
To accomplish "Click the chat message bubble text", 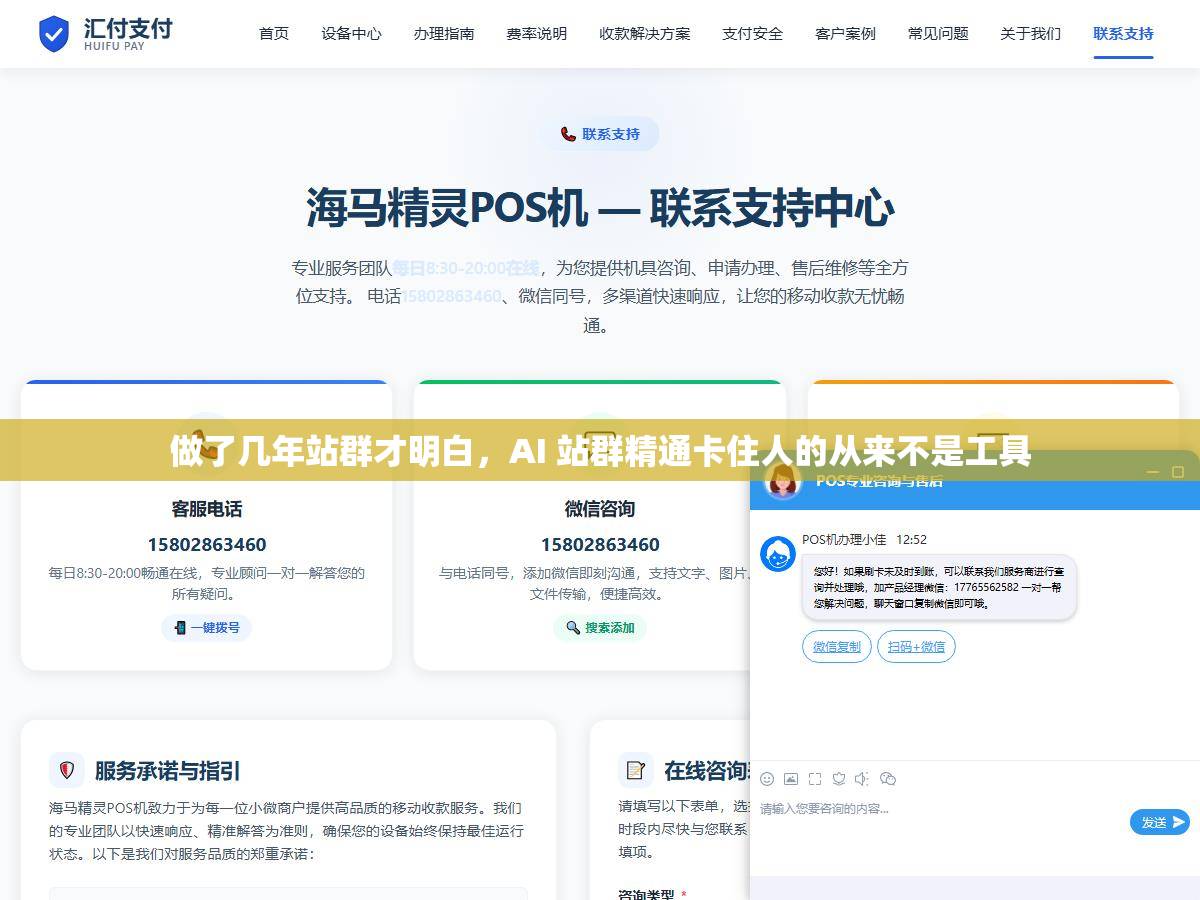I will 938,587.
